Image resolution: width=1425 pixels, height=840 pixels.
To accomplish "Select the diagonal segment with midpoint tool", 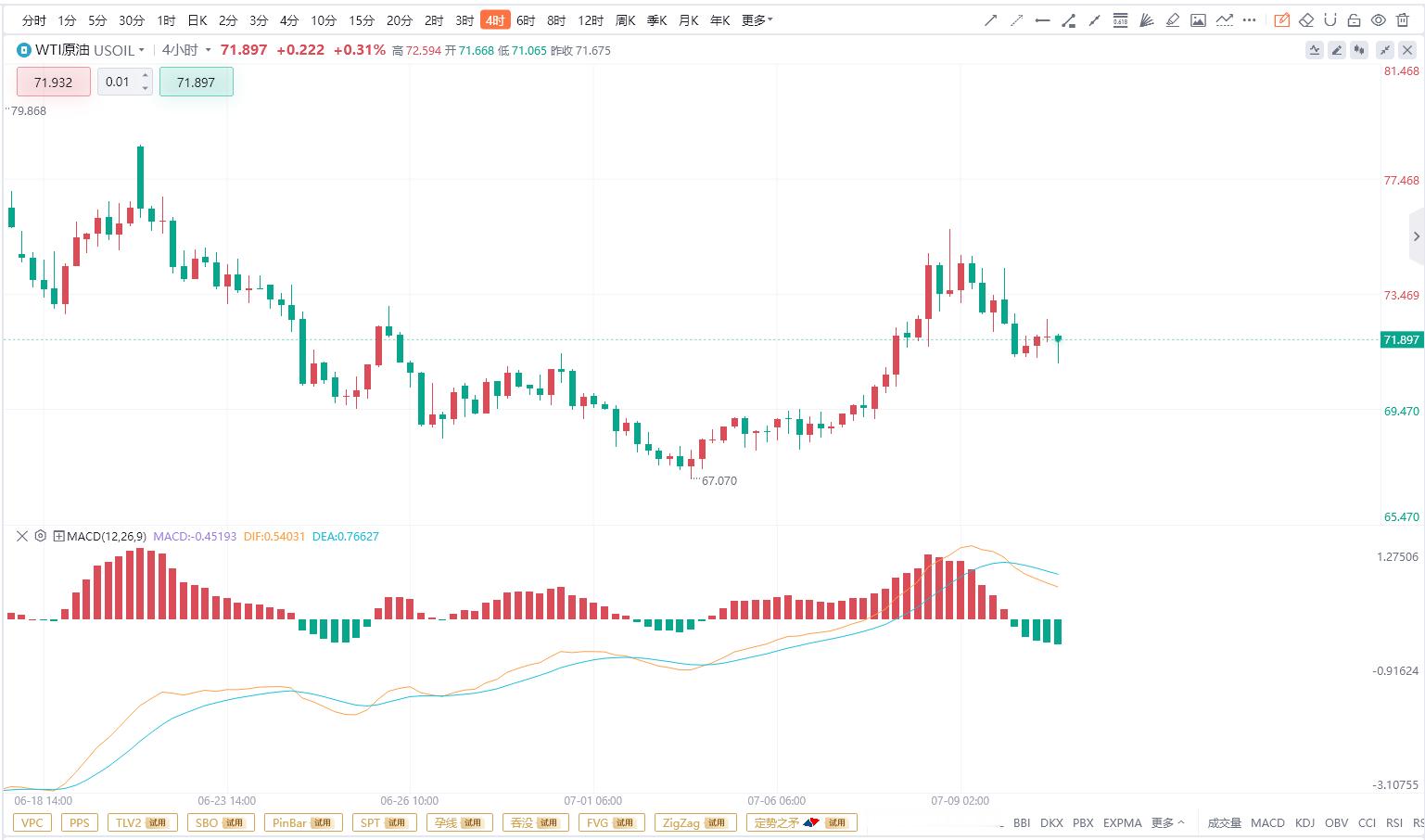I will point(1094,20).
